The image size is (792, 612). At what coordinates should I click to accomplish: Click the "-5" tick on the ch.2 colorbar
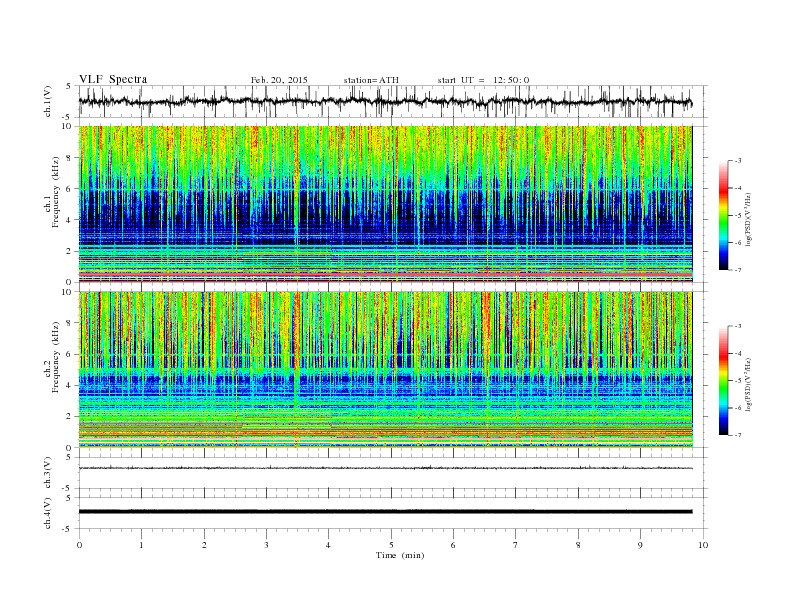pyautogui.click(x=737, y=381)
